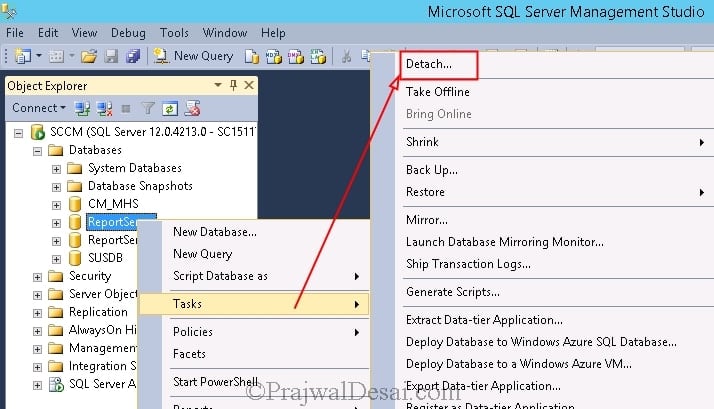Click the Object Explorer delete-script icon
The width and height of the screenshot is (714, 409).
click(192, 108)
